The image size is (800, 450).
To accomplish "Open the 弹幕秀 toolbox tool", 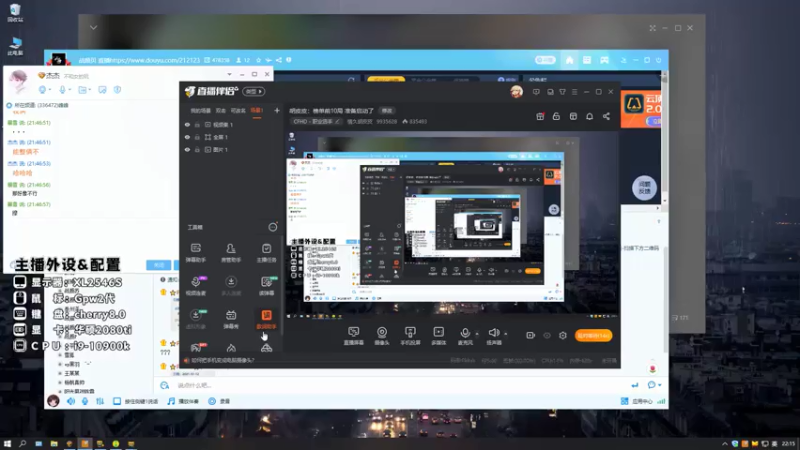I will [x=231, y=319].
